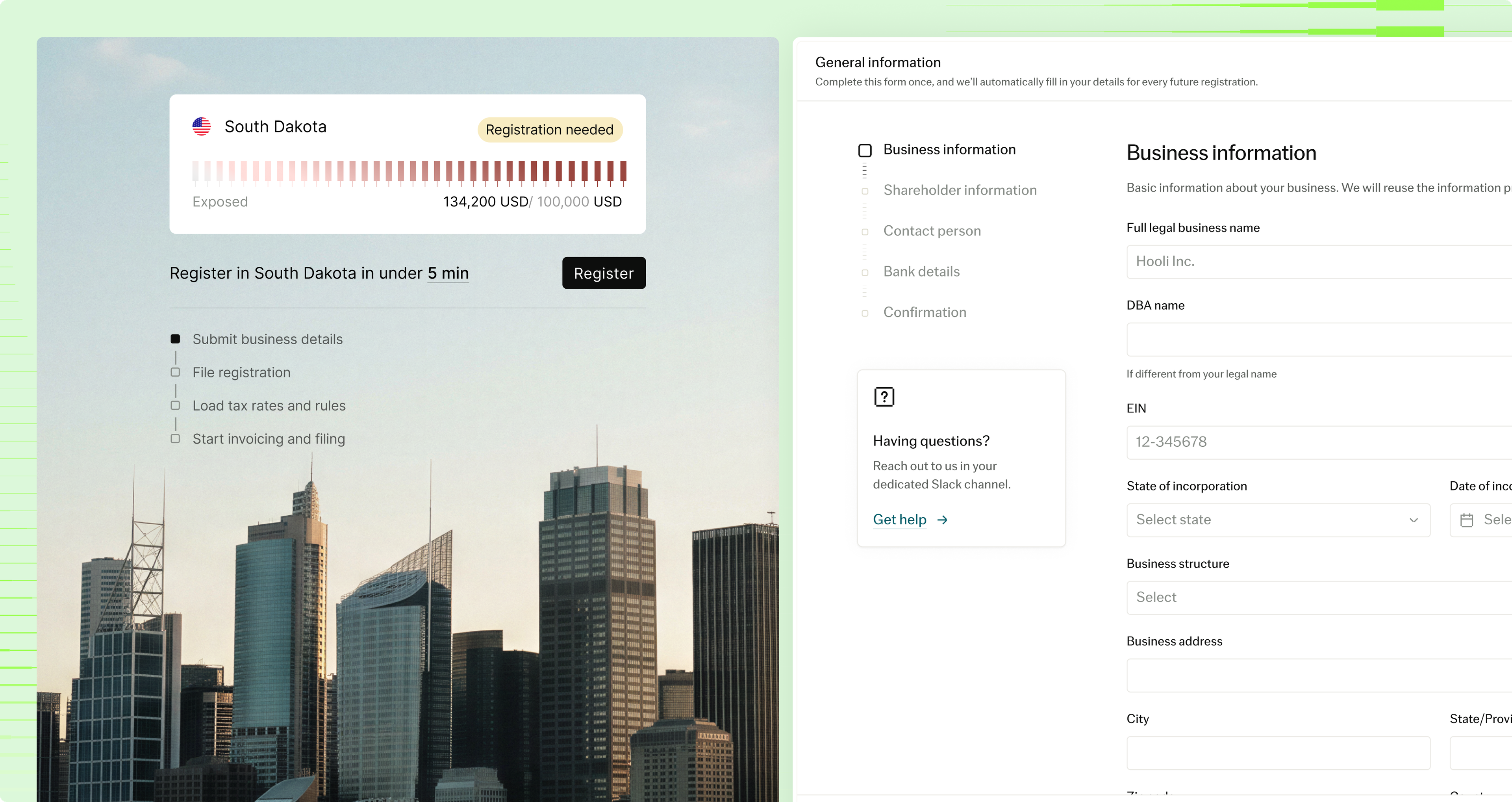
Task: Click the black Register button
Action: [x=603, y=273]
